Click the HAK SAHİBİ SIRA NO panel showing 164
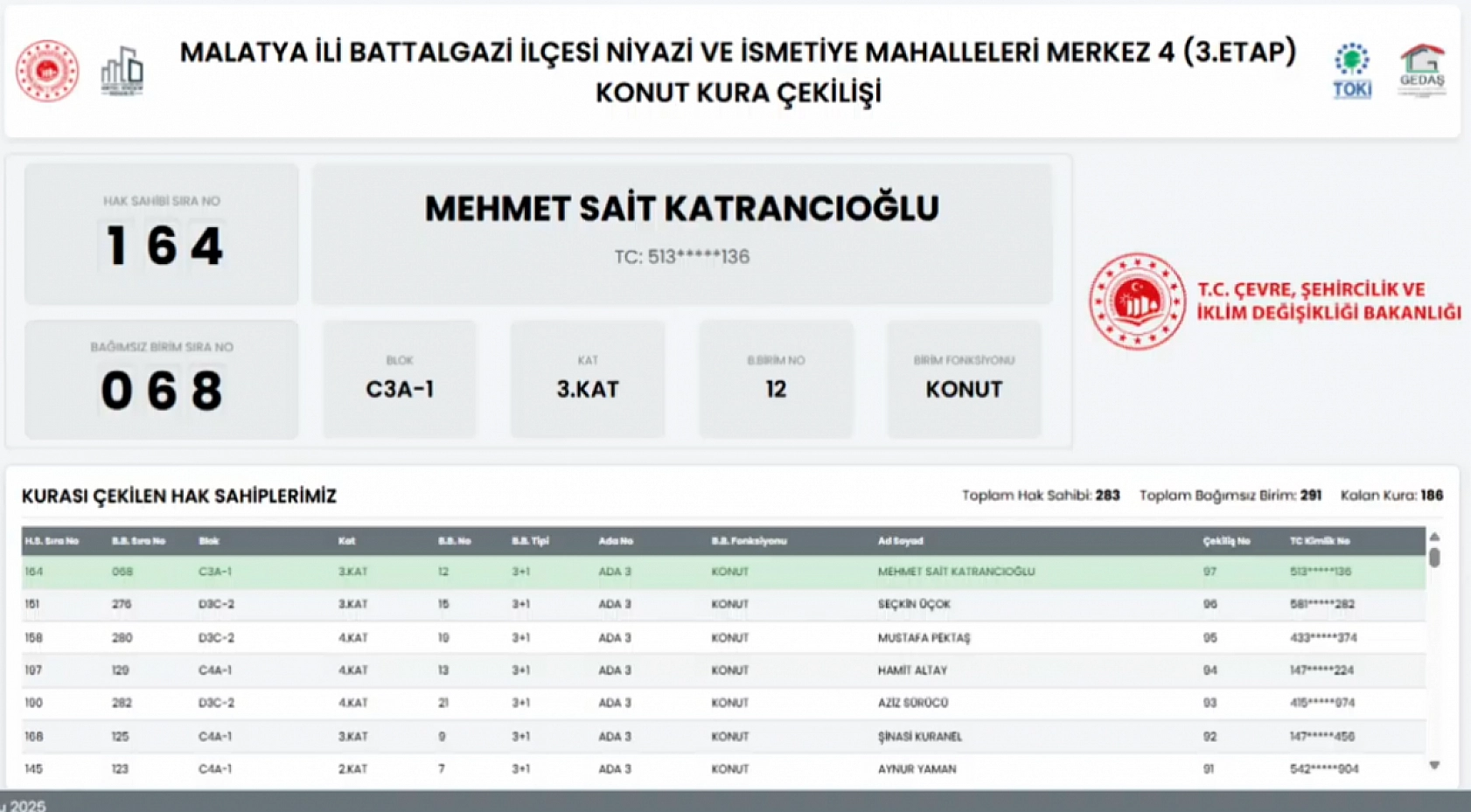This screenshot has height=812, width=1471. tap(162, 232)
